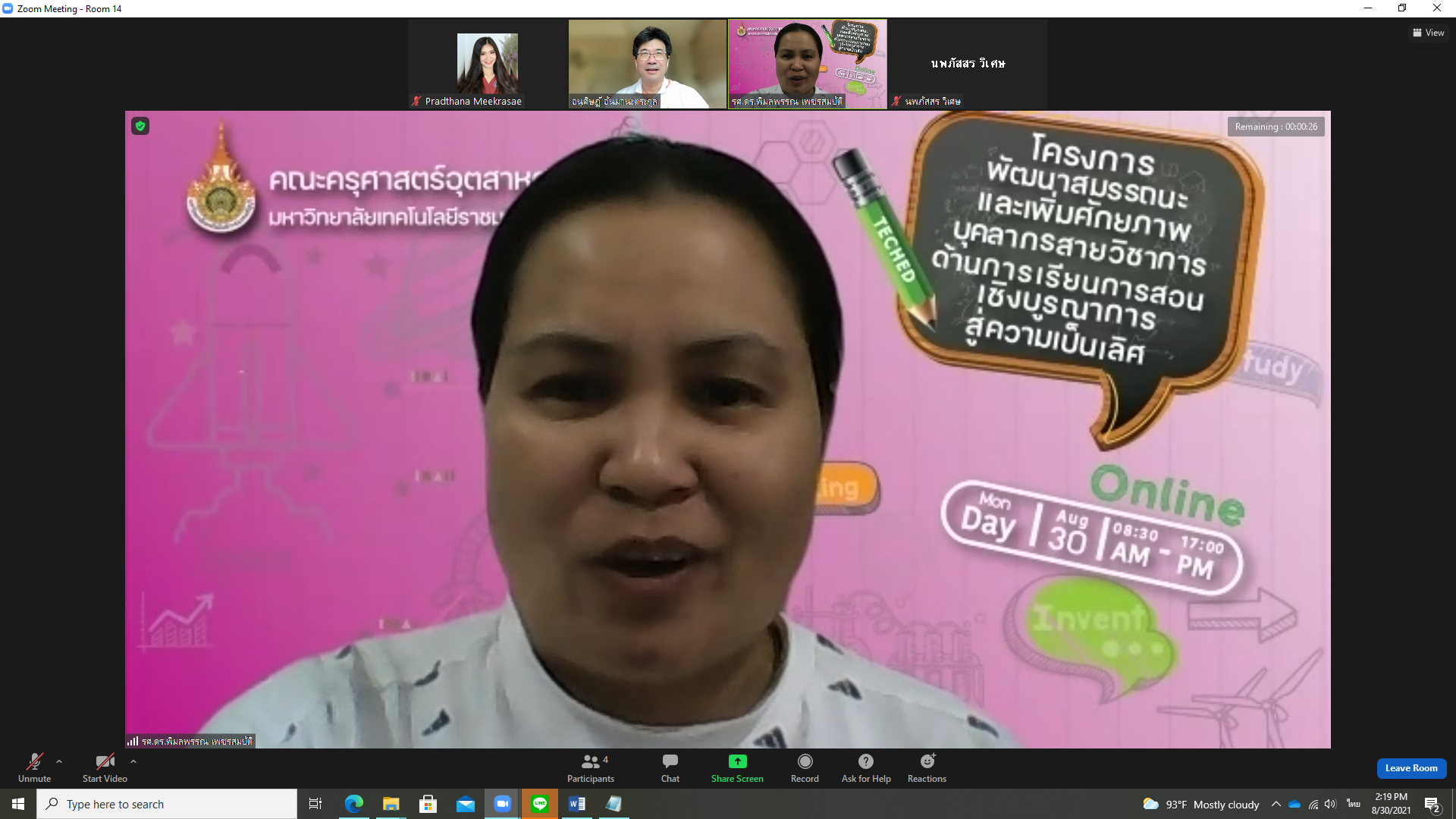Open File Explorer from taskbar

(x=391, y=804)
